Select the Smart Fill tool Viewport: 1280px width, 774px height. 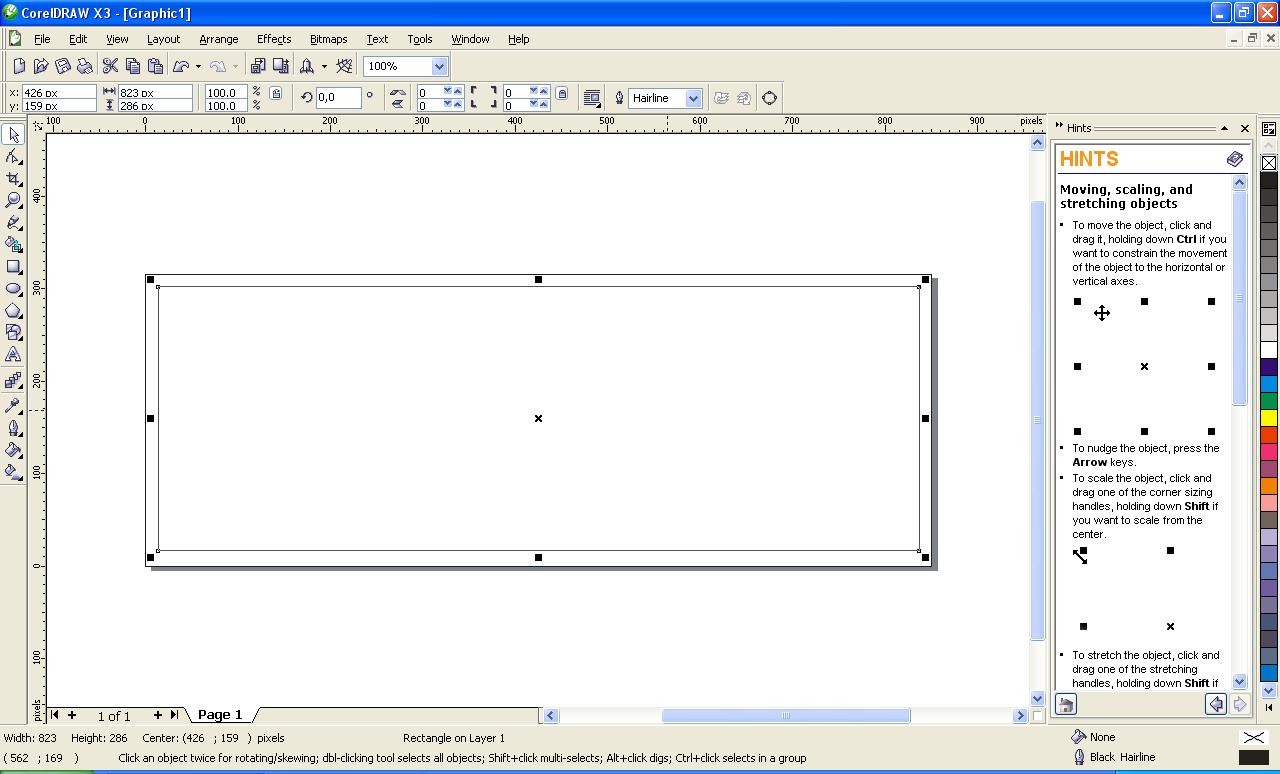click(x=14, y=244)
